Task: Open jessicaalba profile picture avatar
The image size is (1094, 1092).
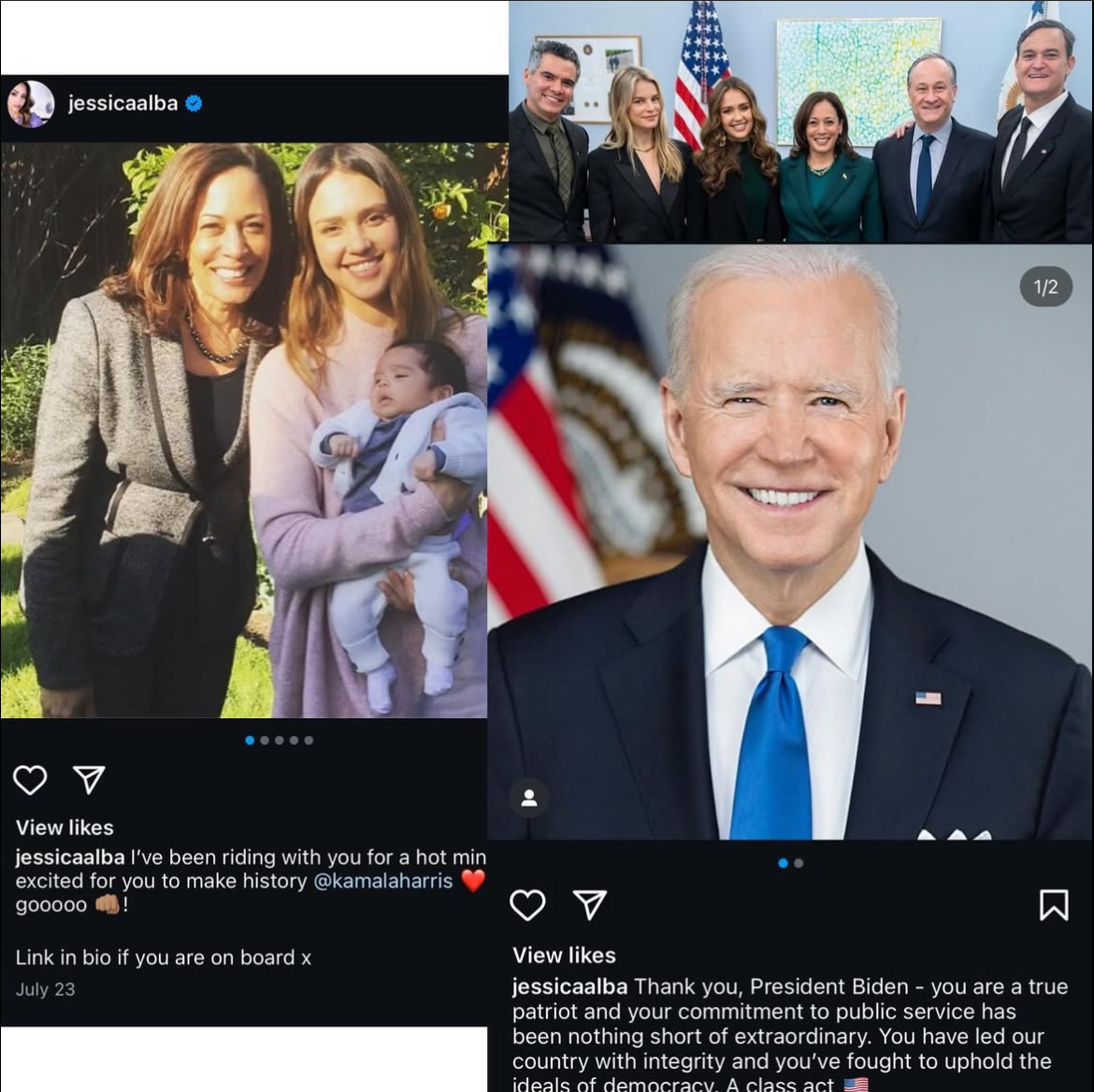Action: click(31, 104)
